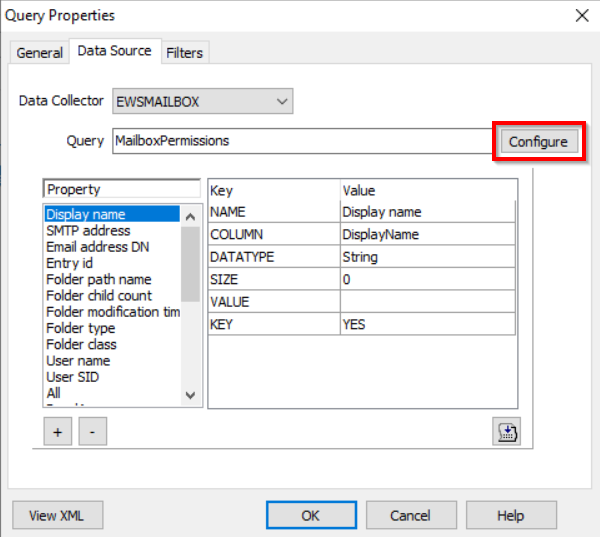This screenshot has height=537, width=600.
Task: Select 'Email address DN' property
Action: click(112, 247)
